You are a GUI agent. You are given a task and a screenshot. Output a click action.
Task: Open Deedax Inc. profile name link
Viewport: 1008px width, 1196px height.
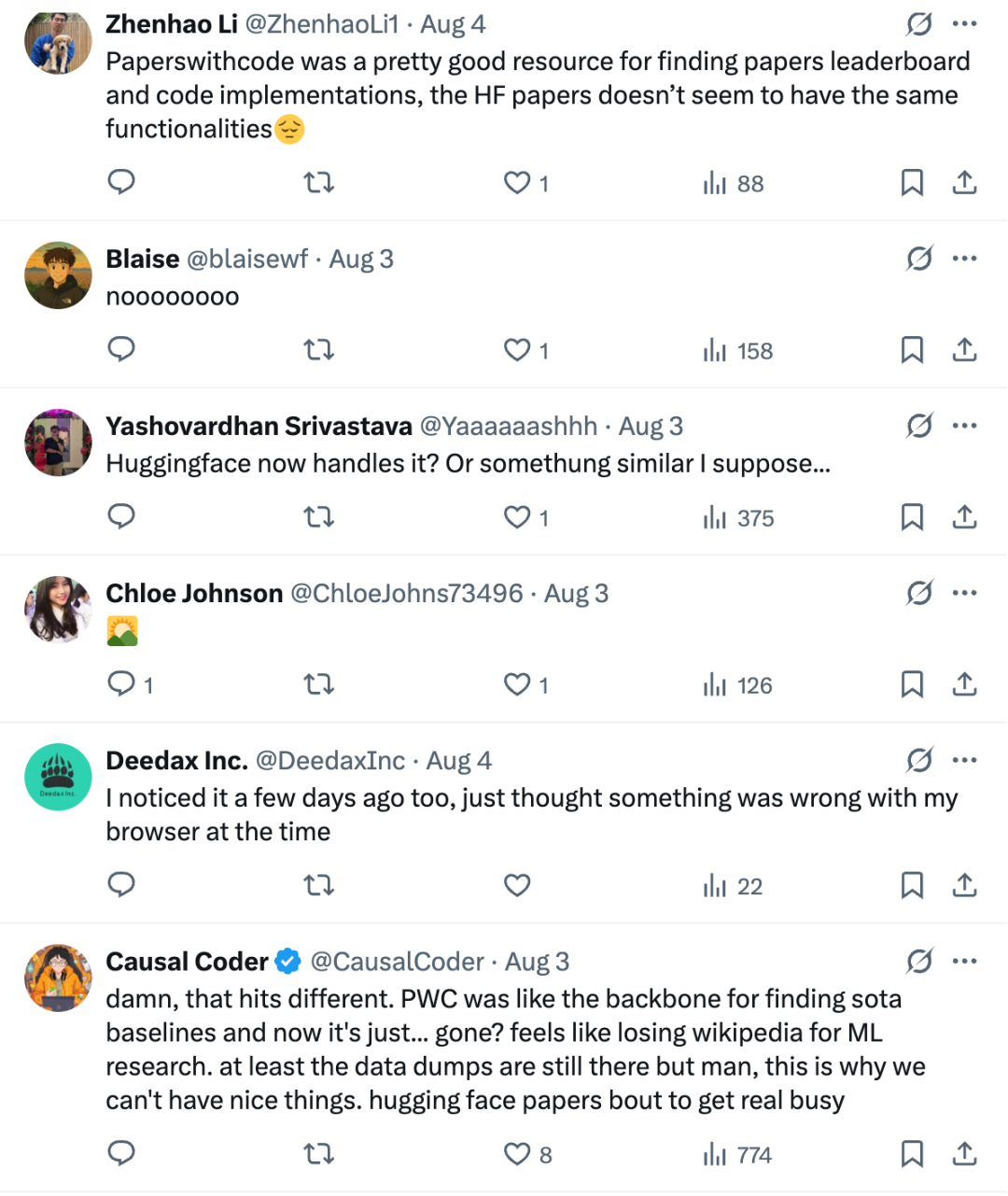tap(176, 761)
